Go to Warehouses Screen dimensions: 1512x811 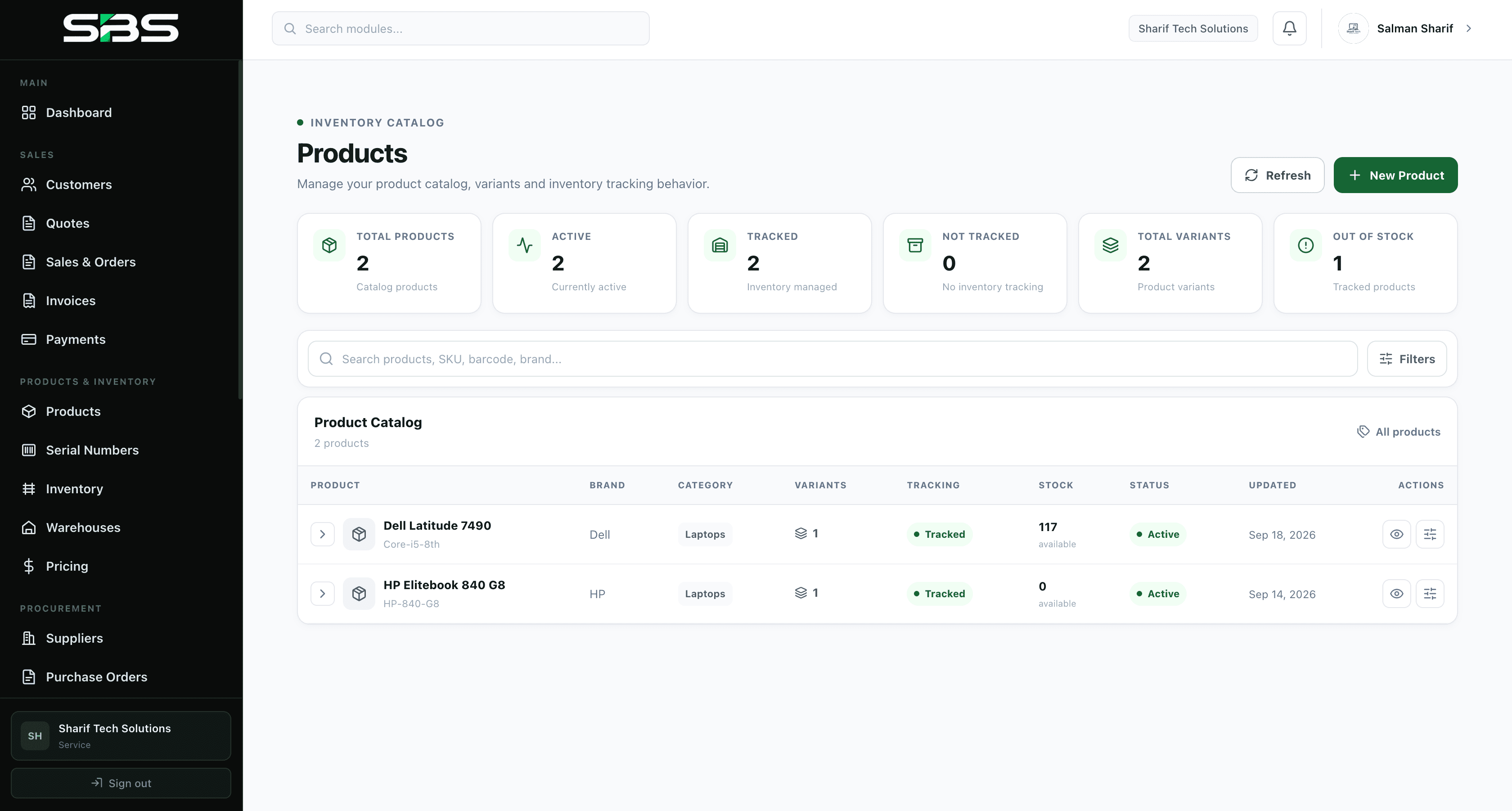(121, 527)
